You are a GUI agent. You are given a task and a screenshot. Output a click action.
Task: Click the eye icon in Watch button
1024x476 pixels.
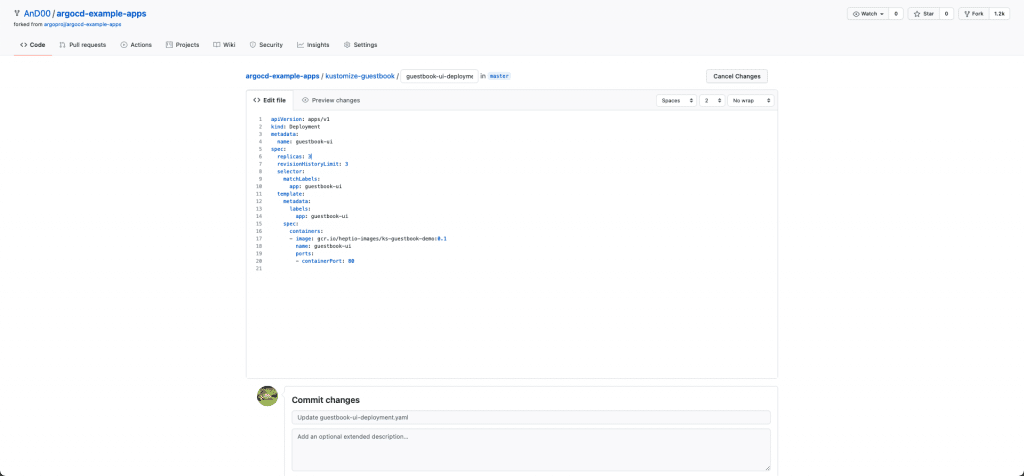pyautogui.click(x=856, y=14)
